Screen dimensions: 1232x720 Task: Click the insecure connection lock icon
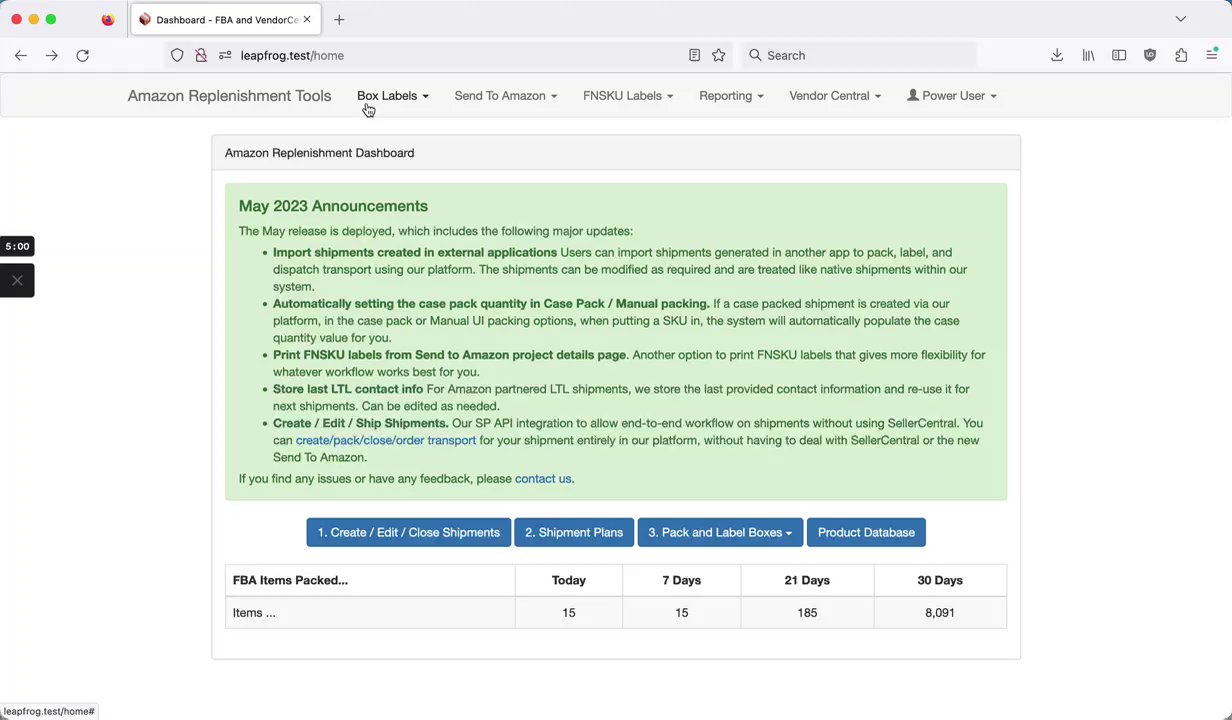[201, 56]
